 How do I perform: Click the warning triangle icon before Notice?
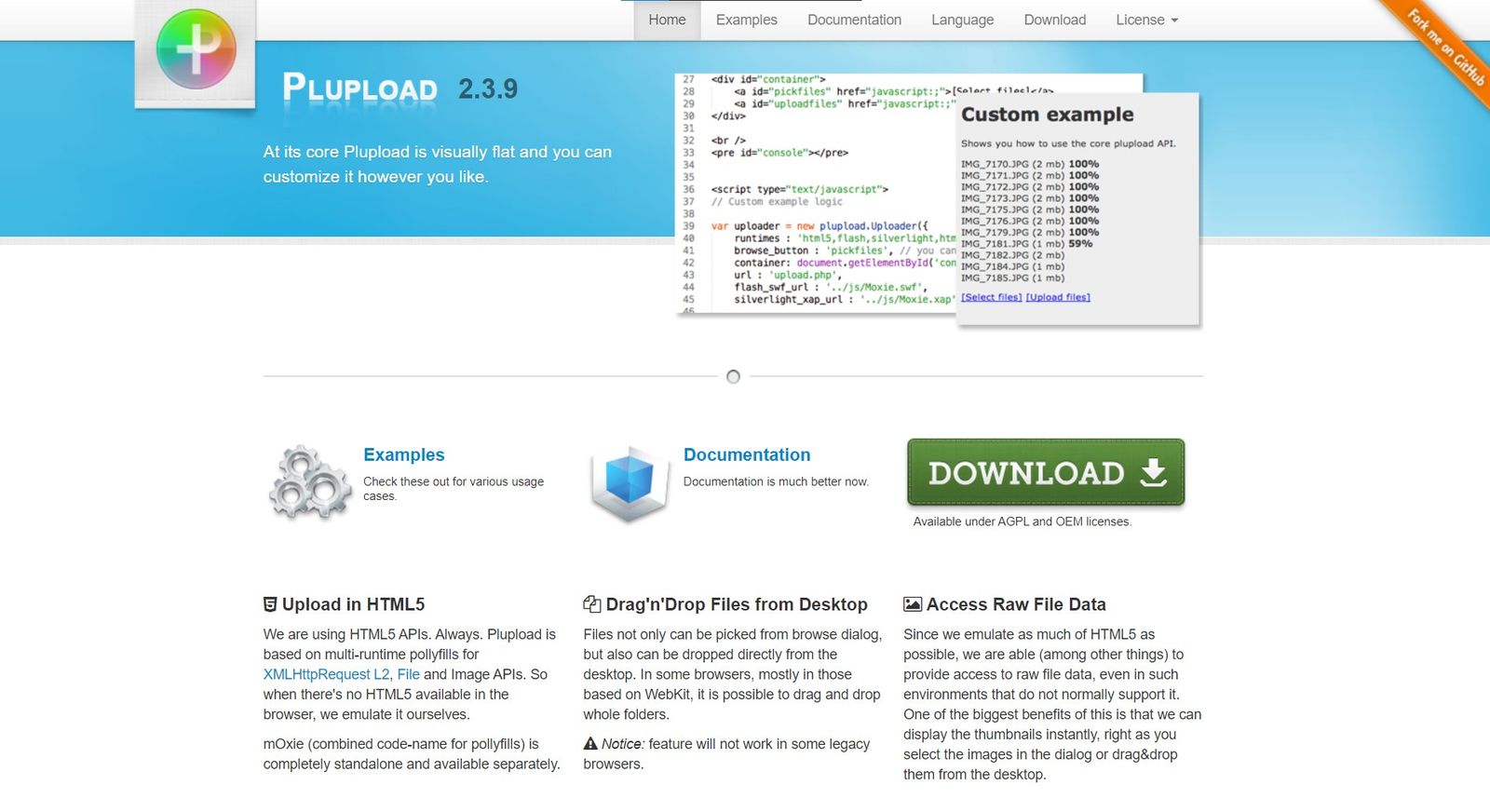click(x=590, y=743)
